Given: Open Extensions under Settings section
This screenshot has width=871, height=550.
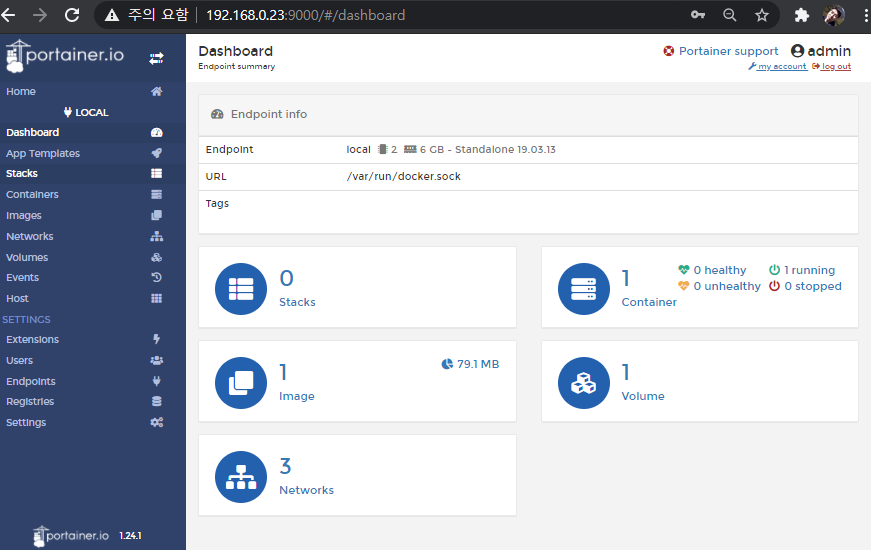Looking at the screenshot, I should coord(33,339).
